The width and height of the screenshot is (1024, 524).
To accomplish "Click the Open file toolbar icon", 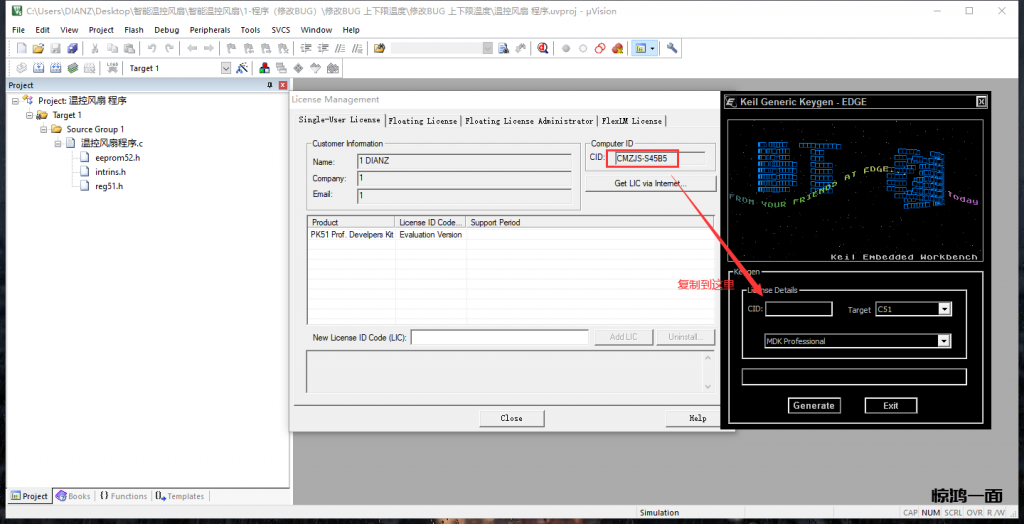I will (38, 48).
